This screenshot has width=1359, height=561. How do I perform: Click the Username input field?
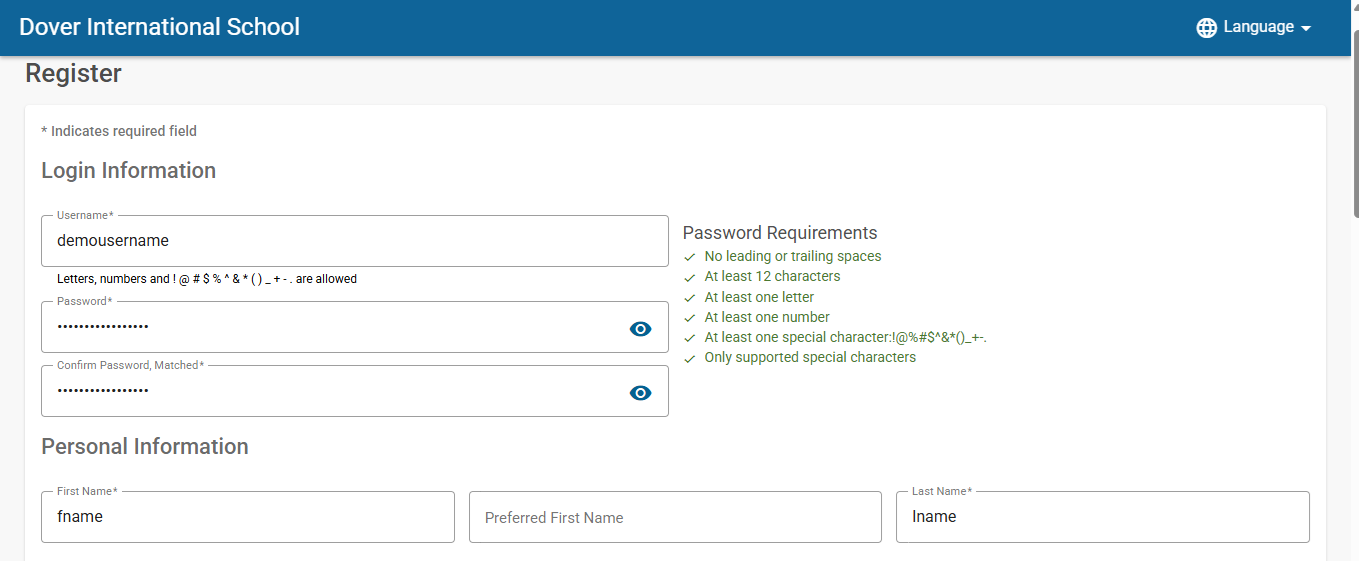coord(355,241)
